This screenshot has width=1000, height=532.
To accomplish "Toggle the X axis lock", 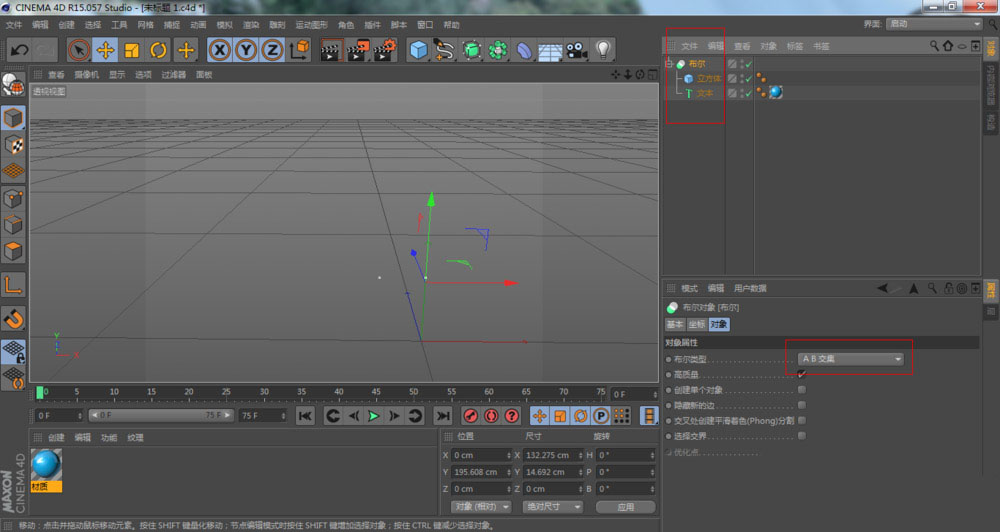I will 219,50.
